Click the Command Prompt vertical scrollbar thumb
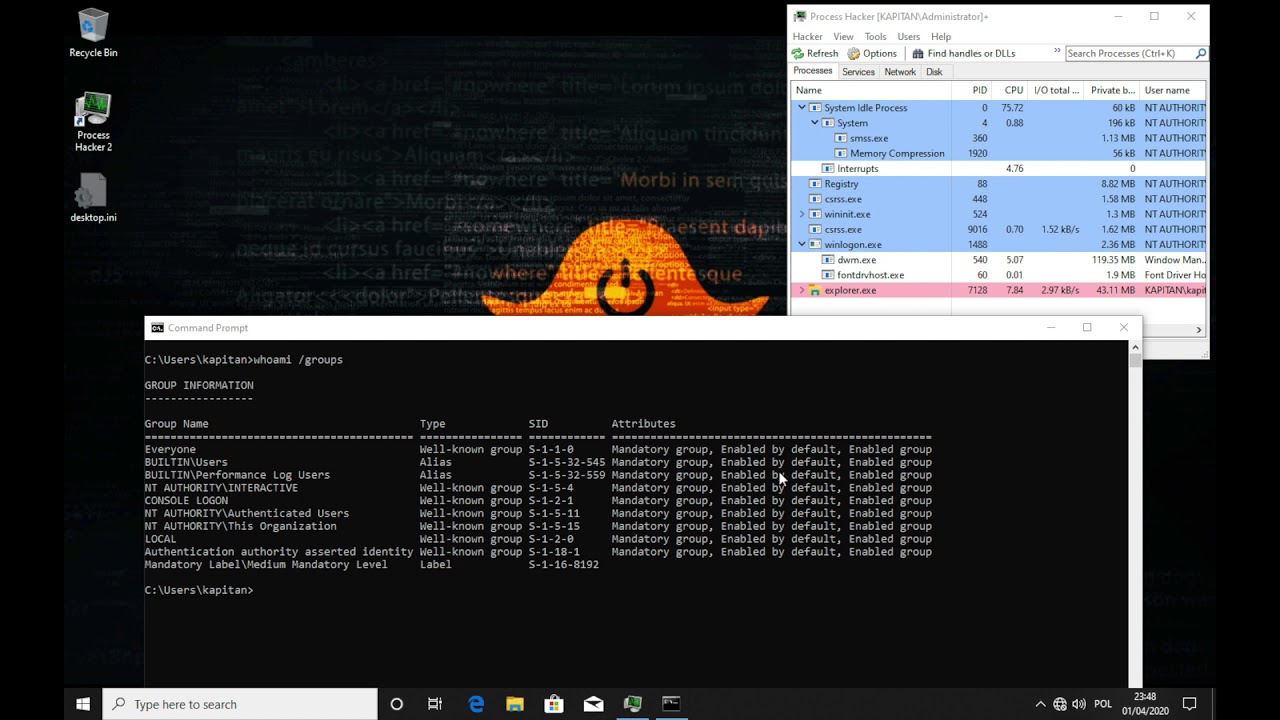Viewport: 1280px width, 720px height. coord(1135,360)
